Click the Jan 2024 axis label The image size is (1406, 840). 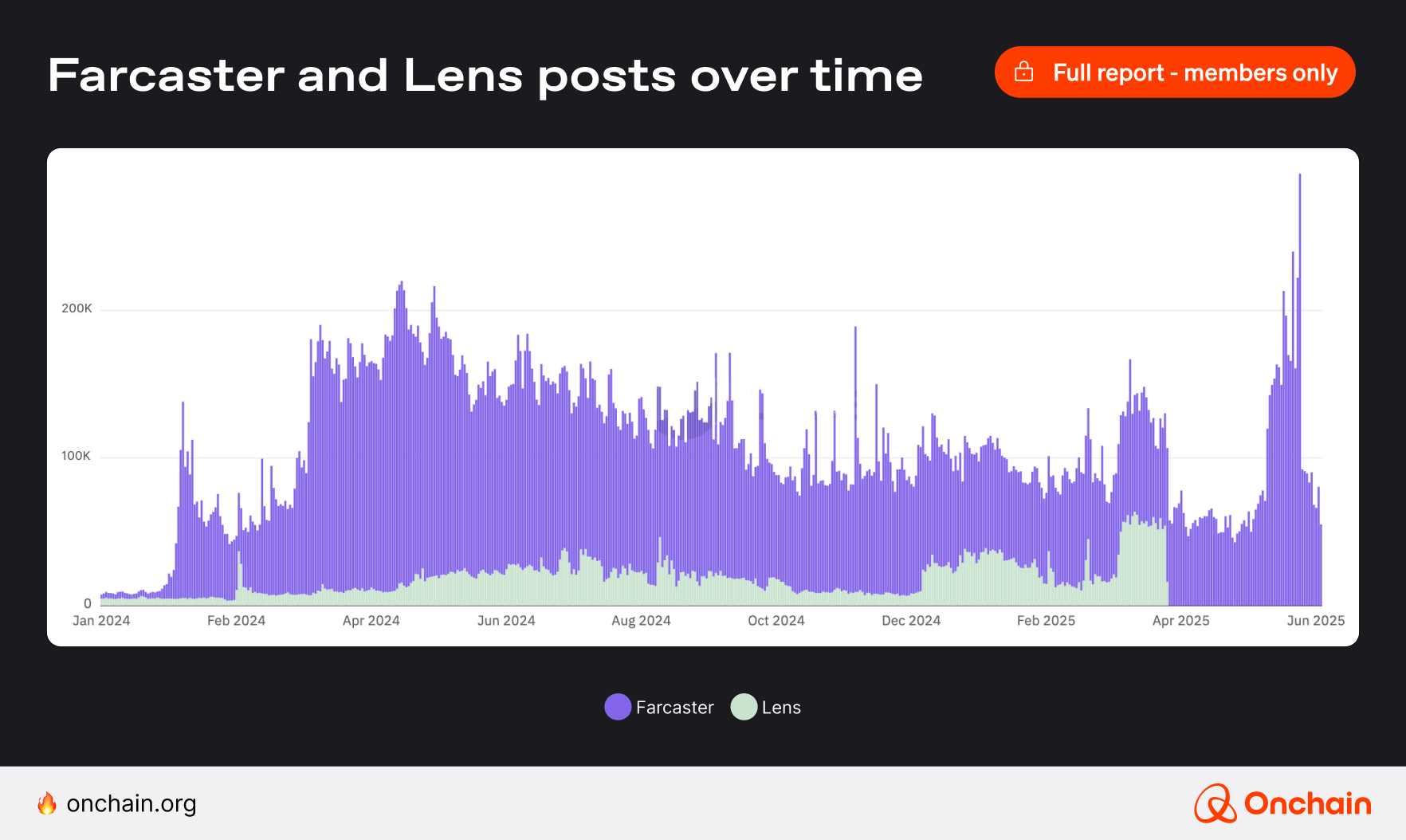click(101, 621)
